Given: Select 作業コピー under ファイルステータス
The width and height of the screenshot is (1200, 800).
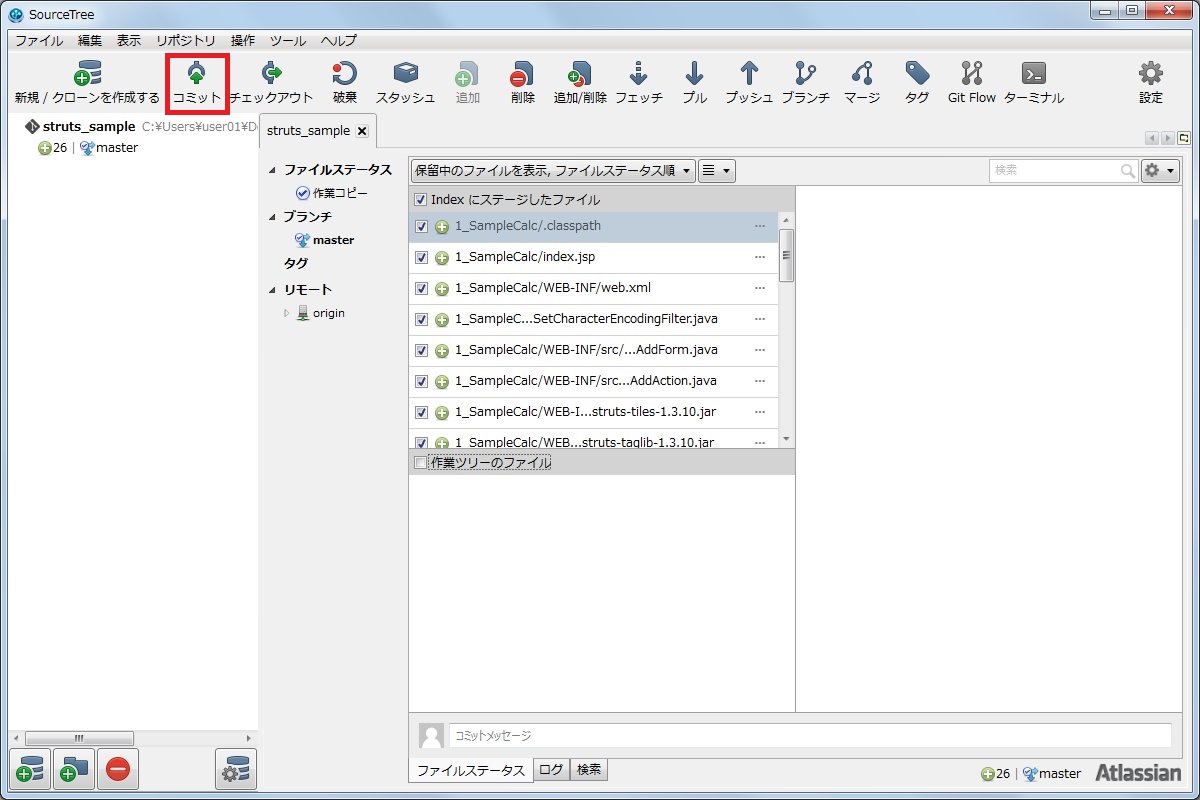Looking at the screenshot, I should [339, 193].
